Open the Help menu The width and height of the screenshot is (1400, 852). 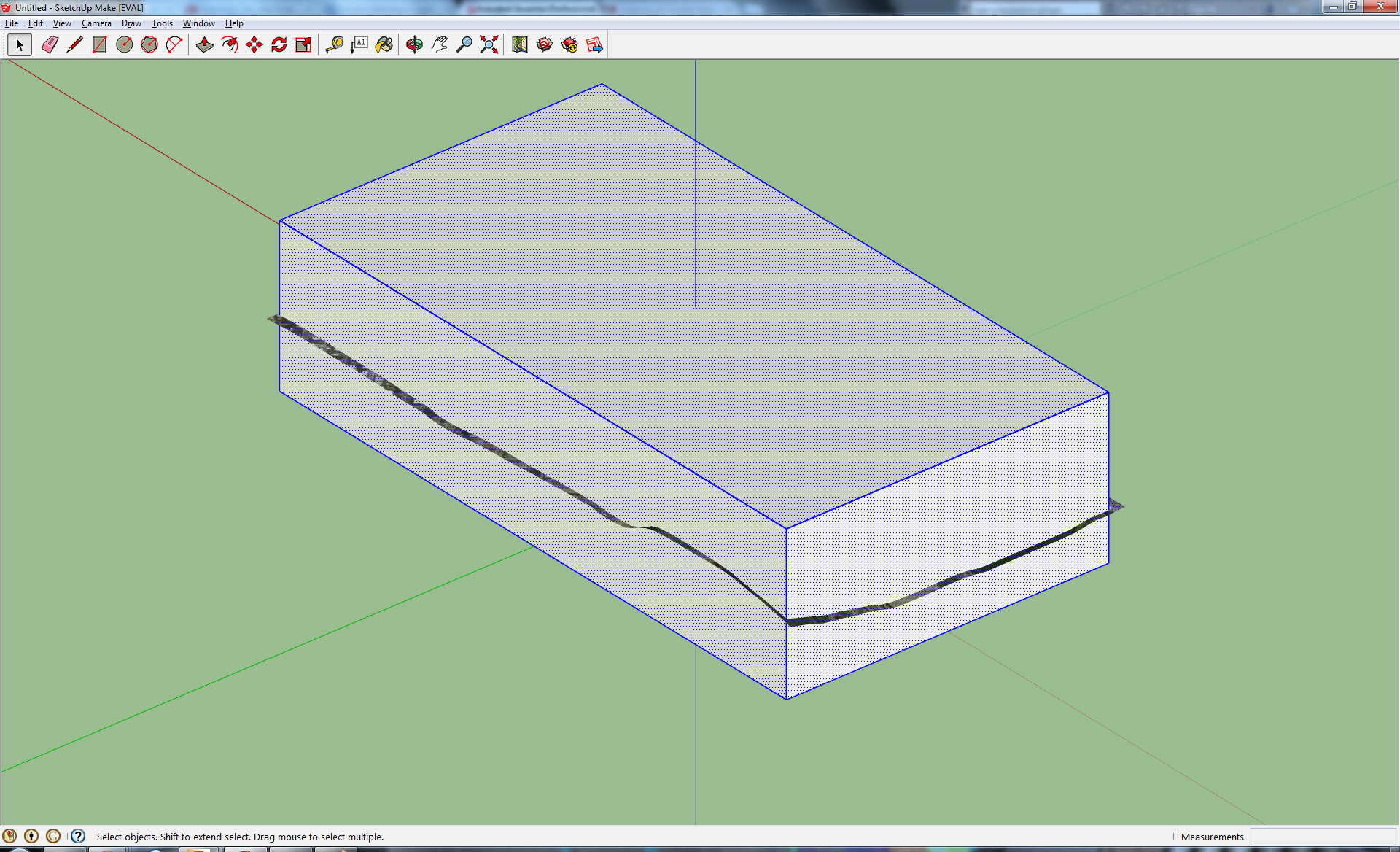pyautogui.click(x=234, y=23)
